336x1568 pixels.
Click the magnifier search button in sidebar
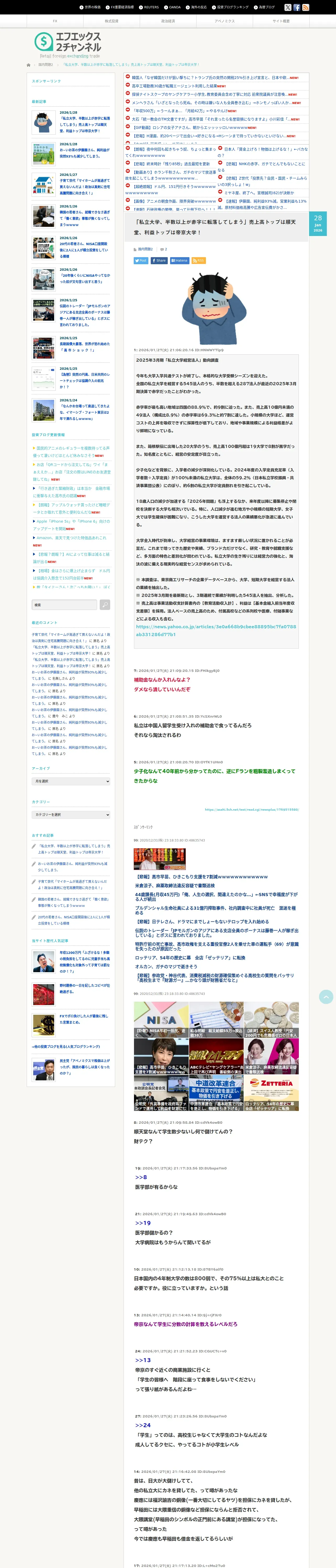(x=105, y=604)
